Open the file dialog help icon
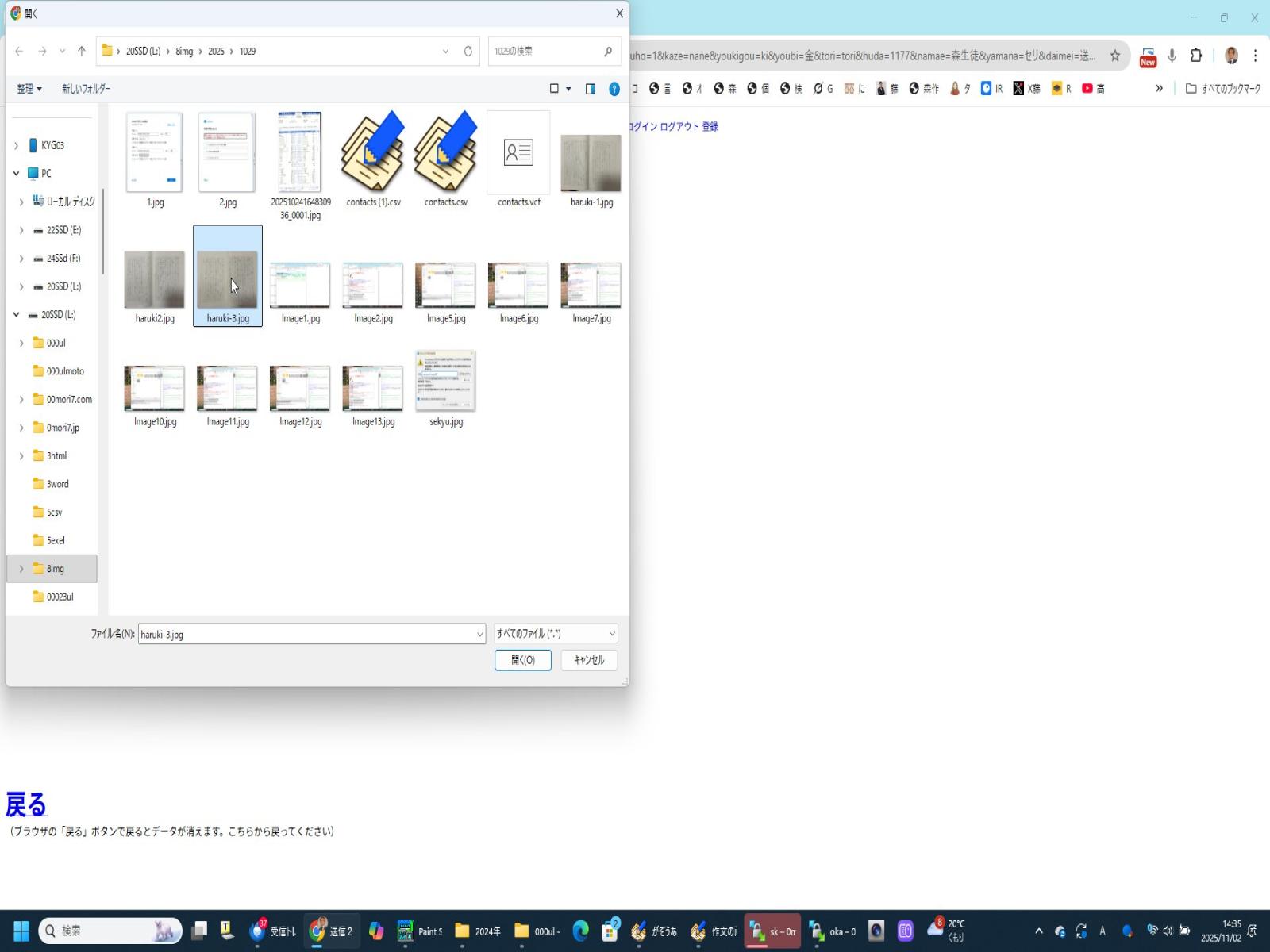 click(x=614, y=89)
